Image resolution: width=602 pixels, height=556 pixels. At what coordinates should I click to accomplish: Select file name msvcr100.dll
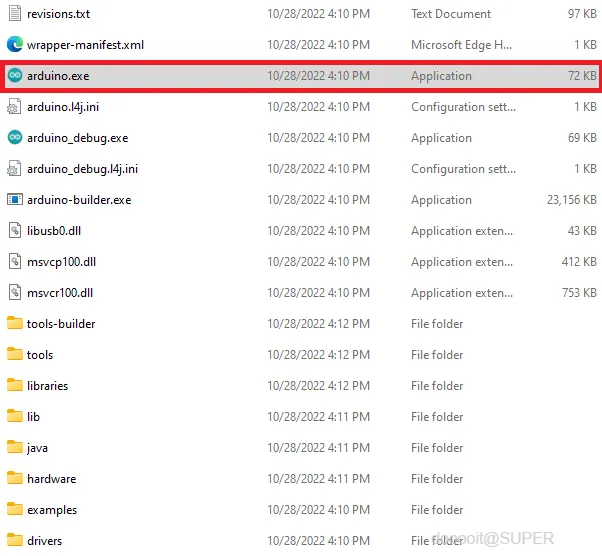pyautogui.click(x=60, y=293)
